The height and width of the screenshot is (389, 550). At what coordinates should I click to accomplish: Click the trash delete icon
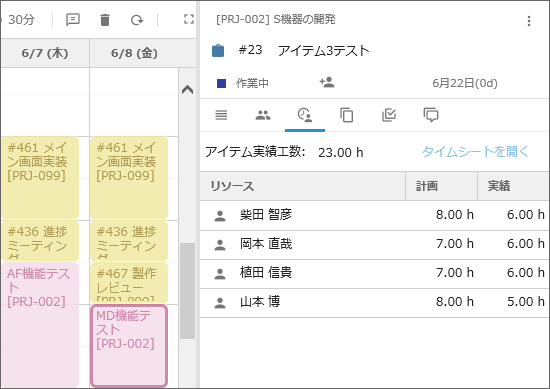tap(105, 20)
